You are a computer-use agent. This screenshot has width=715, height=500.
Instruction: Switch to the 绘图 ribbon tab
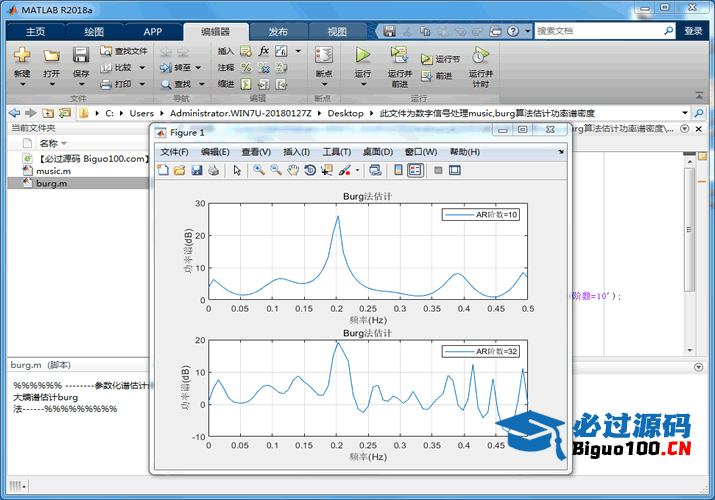[94, 31]
